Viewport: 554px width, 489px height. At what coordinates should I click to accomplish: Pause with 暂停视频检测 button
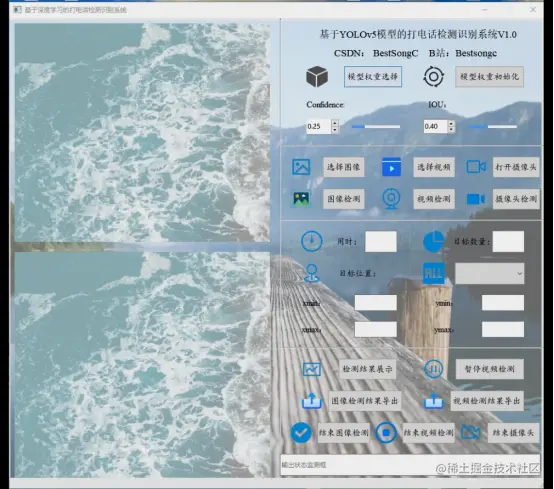489,369
